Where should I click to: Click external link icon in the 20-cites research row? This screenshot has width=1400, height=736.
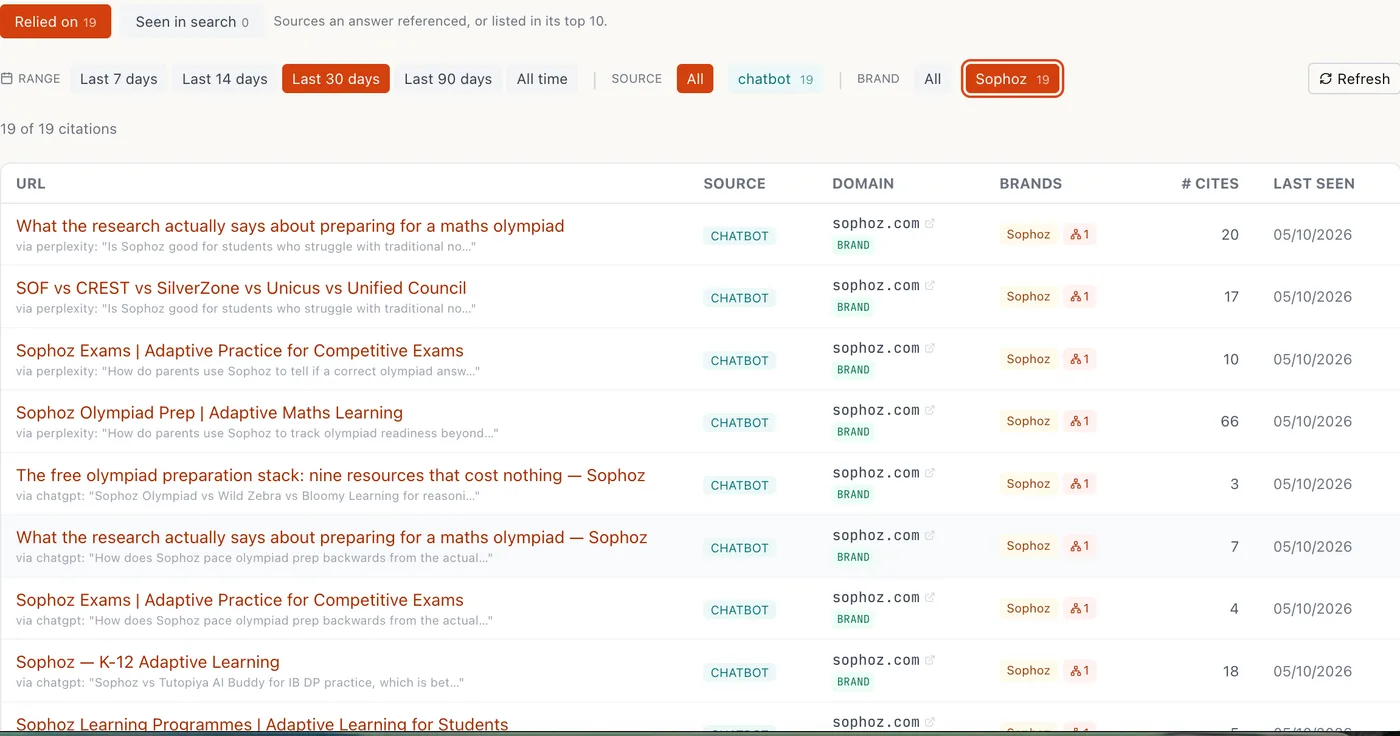pos(930,224)
